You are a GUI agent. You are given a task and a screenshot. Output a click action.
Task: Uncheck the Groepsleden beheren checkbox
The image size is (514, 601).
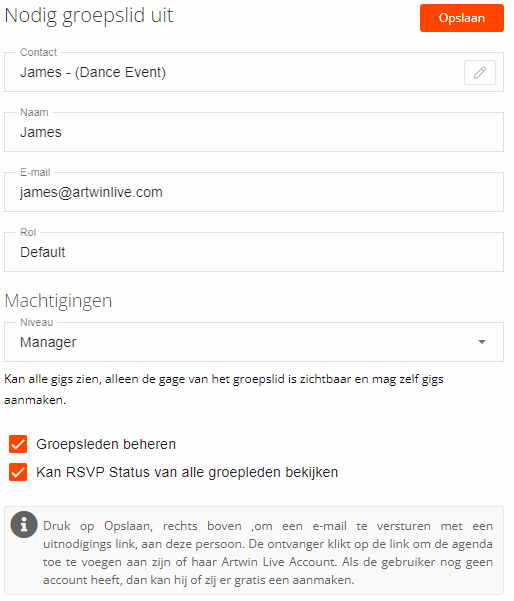click(x=18, y=444)
